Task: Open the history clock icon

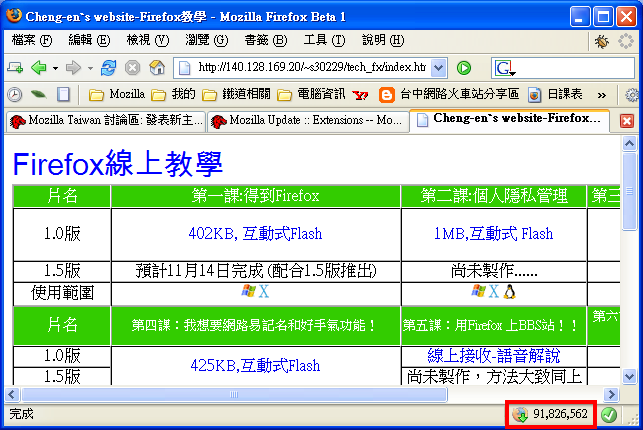Action: (14, 95)
